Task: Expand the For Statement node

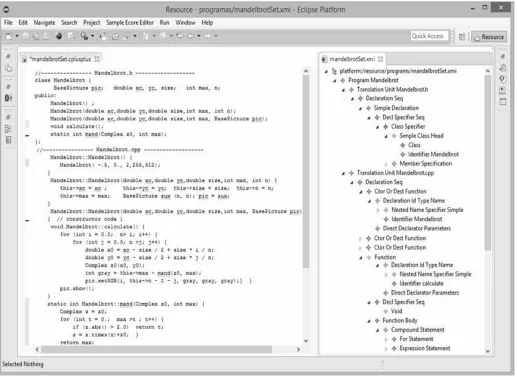Action: pyautogui.click(x=386, y=339)
